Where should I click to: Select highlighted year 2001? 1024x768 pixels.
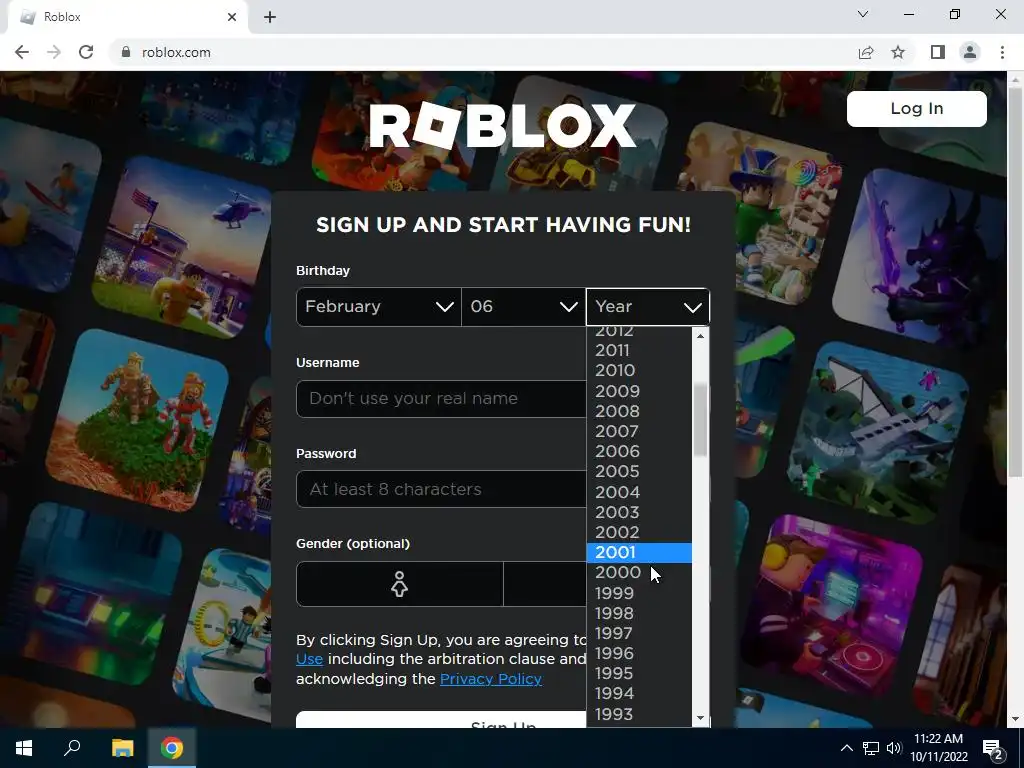639,552
